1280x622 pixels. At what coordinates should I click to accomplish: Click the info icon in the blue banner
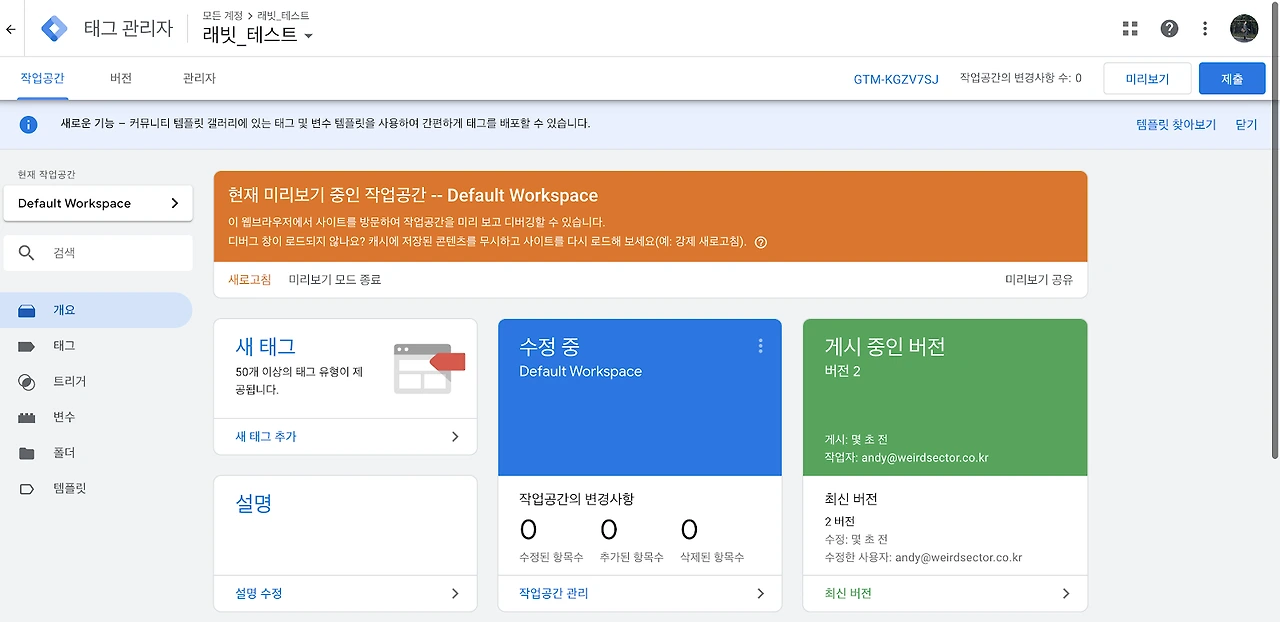click(29, 125)
